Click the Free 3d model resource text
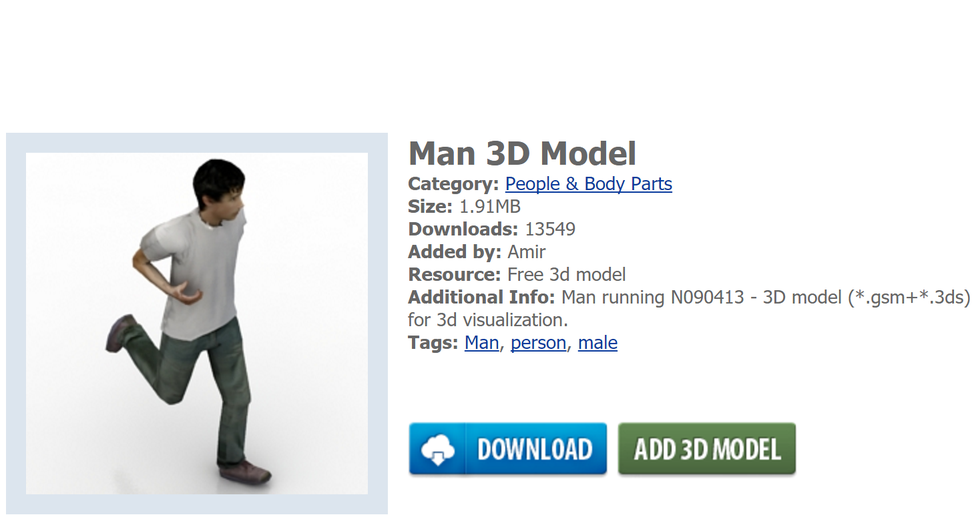Viewport: 980px width, 523px height. (x=566, y=274)
